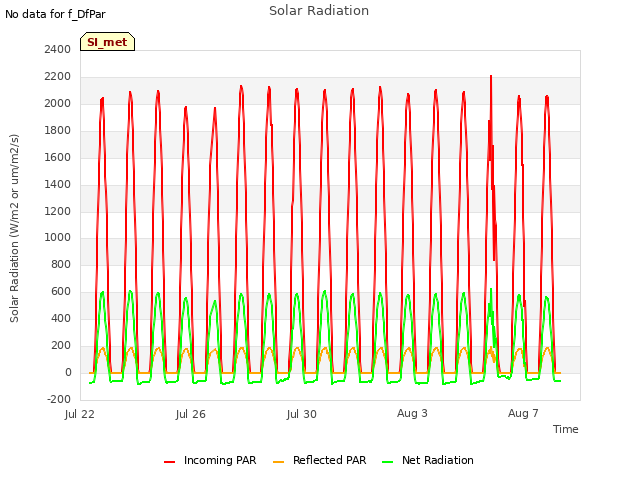Click the Jul 22 x-axis label

(x=80, y=414)
